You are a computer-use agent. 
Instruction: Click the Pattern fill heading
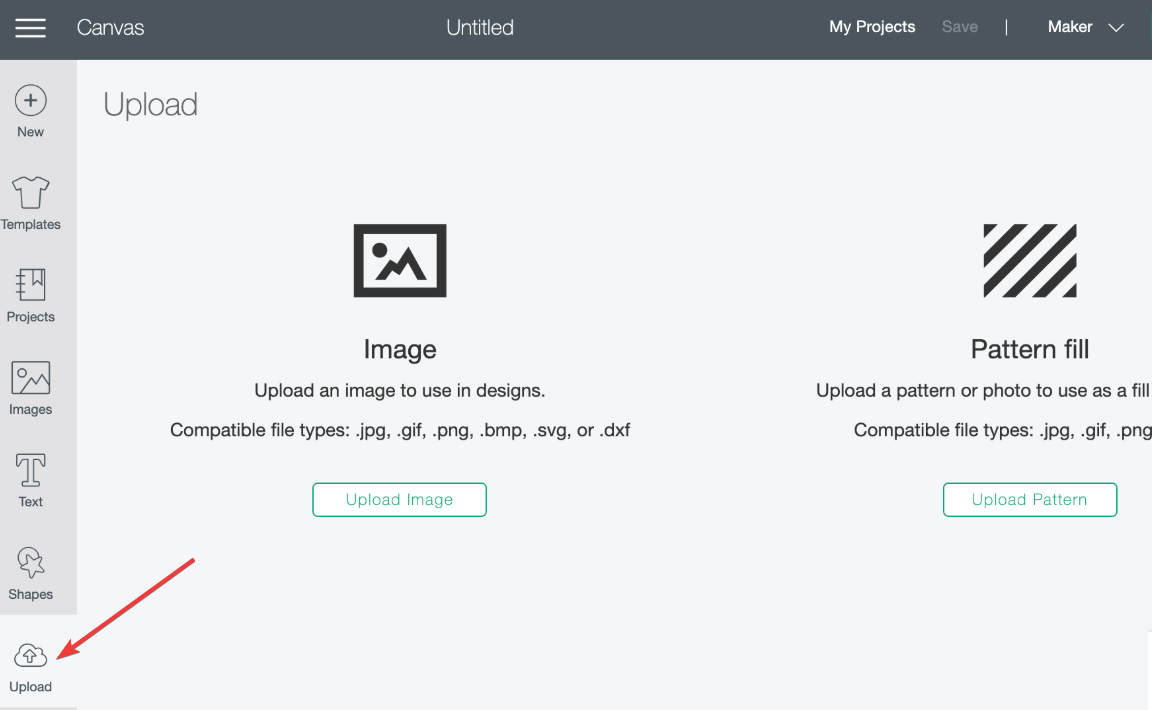pos(1030,349)
